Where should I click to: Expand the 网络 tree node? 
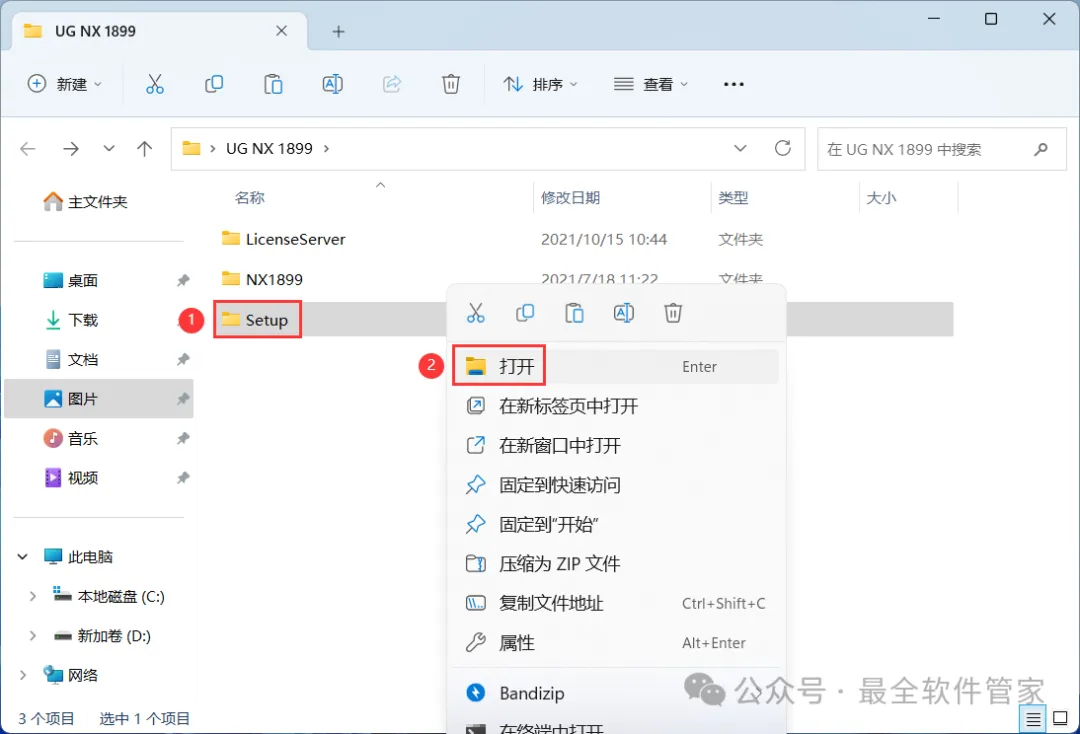coord(23,675)
